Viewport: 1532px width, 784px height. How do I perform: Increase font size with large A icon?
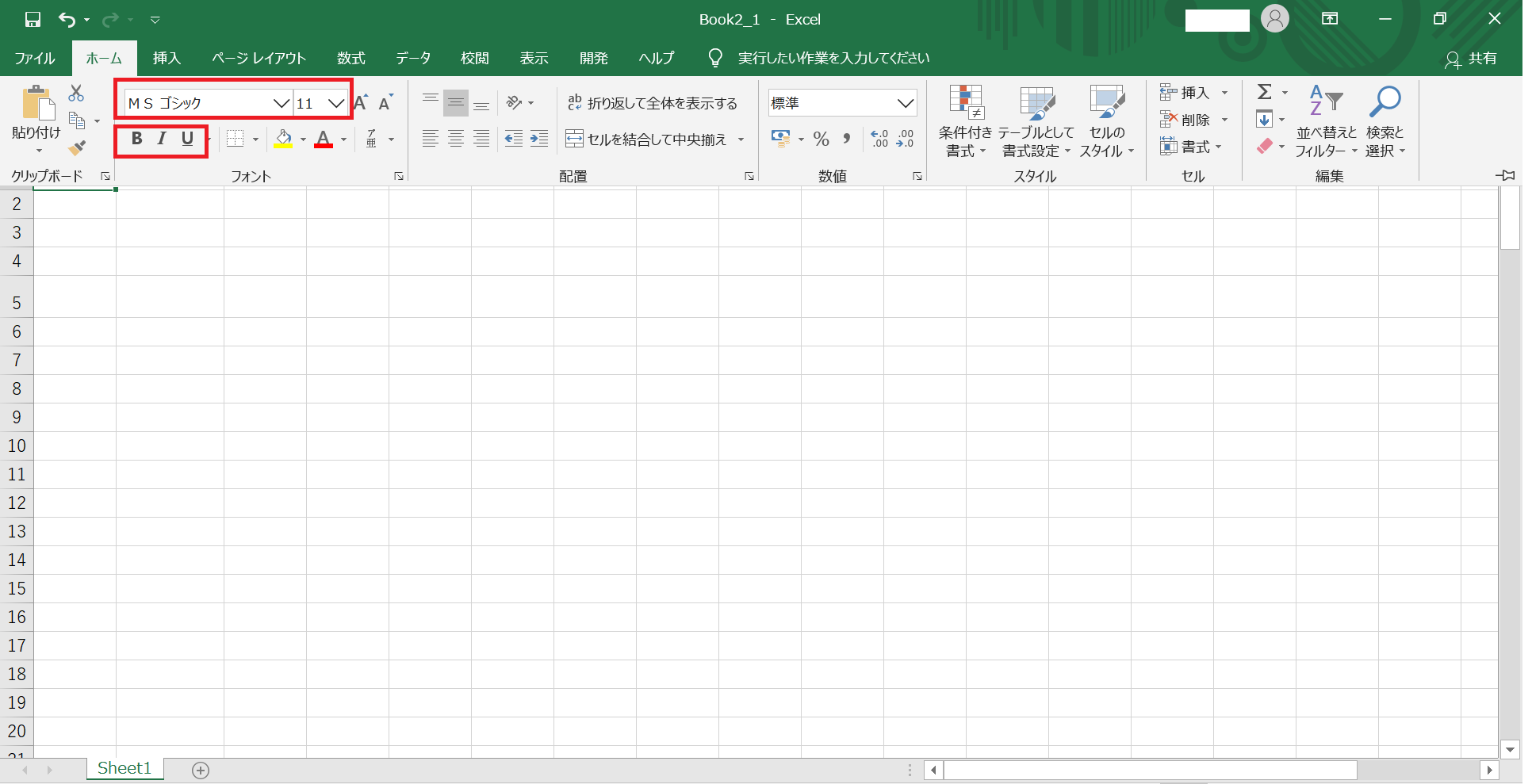click(361, 102)
